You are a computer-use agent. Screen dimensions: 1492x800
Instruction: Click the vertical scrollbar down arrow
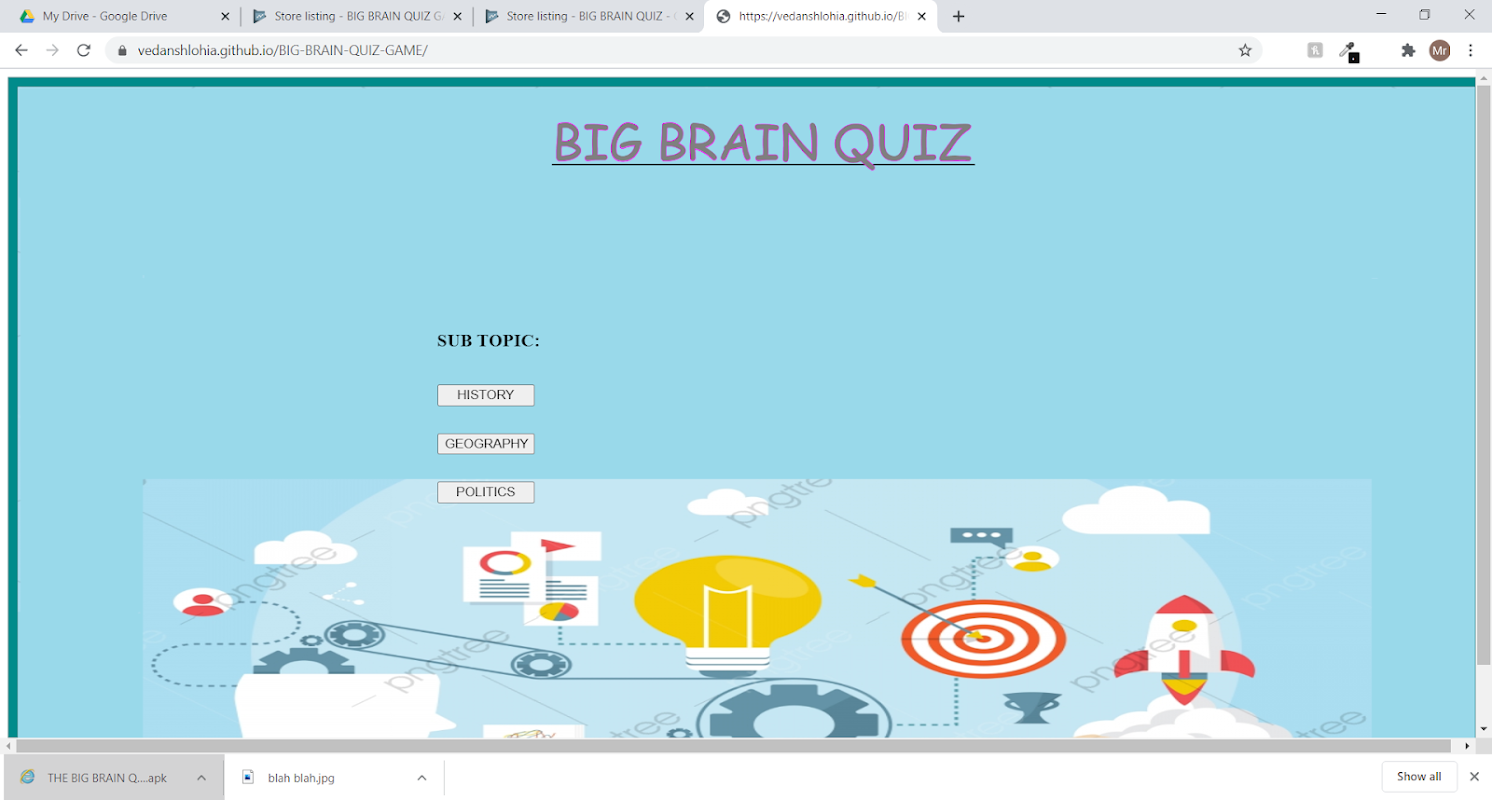(x=1483, y=730)
